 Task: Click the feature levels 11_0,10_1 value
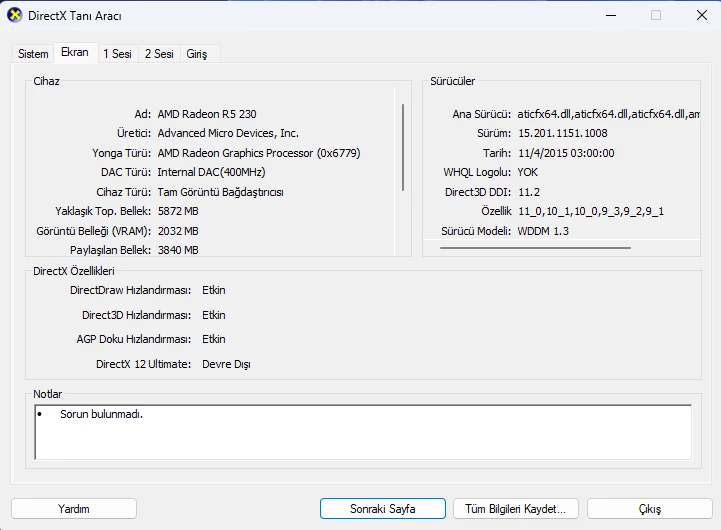point(591,211)
